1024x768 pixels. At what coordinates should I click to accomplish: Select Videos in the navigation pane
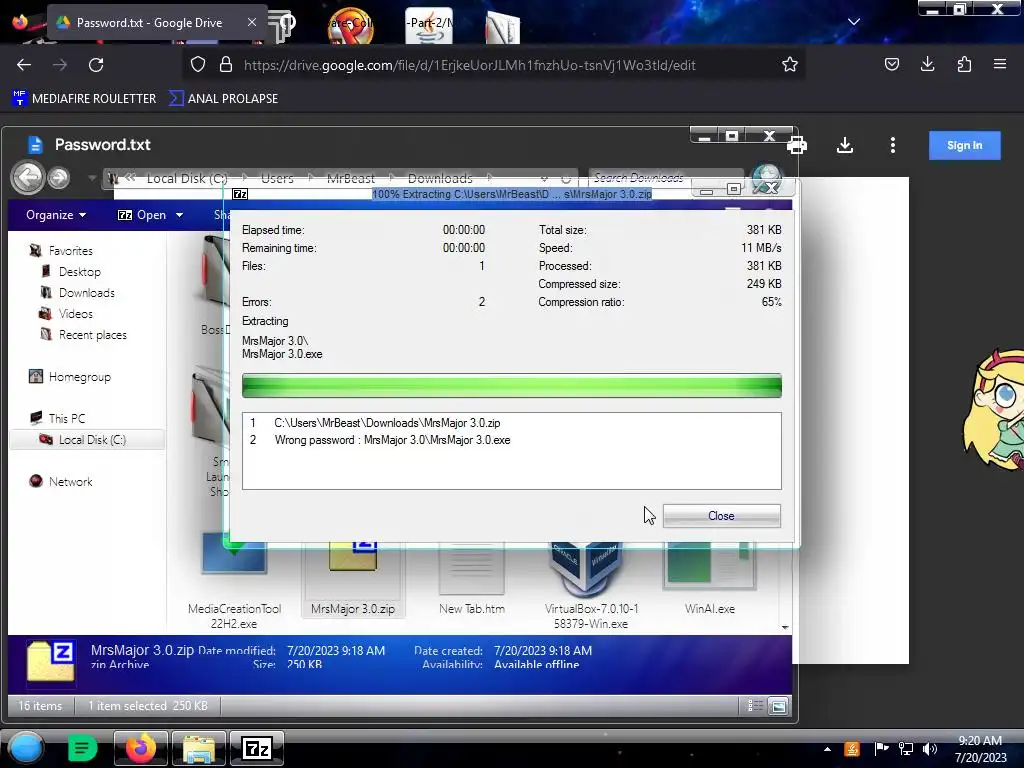[76, 313]
